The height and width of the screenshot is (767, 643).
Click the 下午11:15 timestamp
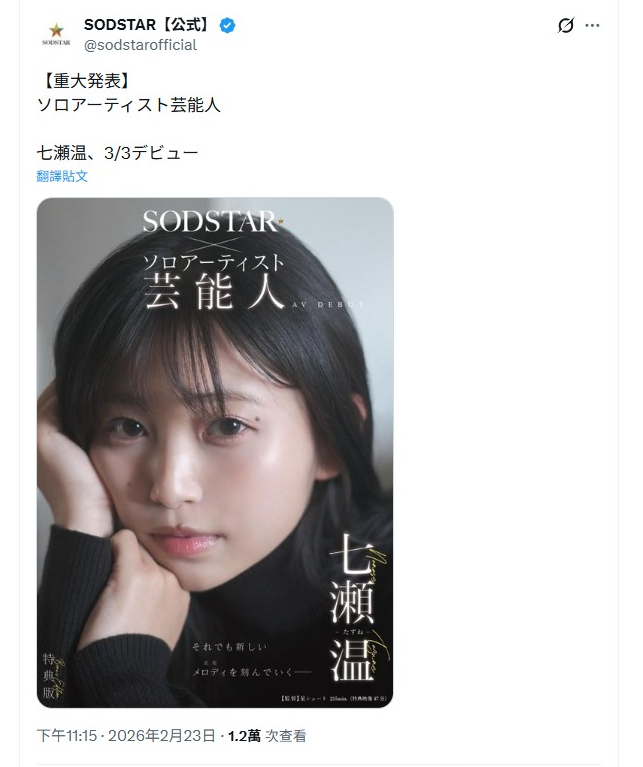pyautogui.click(x=67, y=736)
